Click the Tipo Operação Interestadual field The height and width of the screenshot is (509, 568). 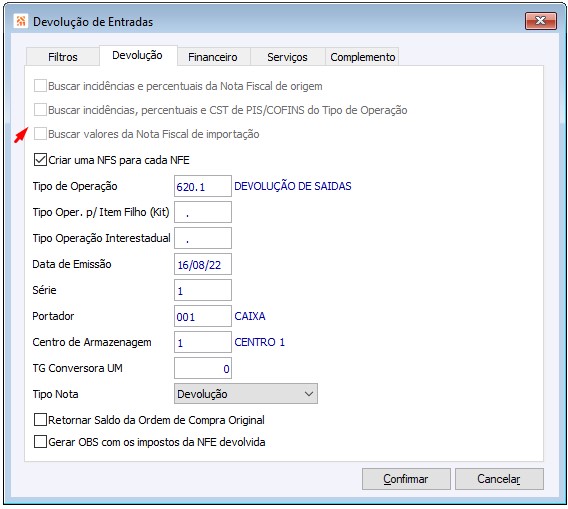(203, 238)
